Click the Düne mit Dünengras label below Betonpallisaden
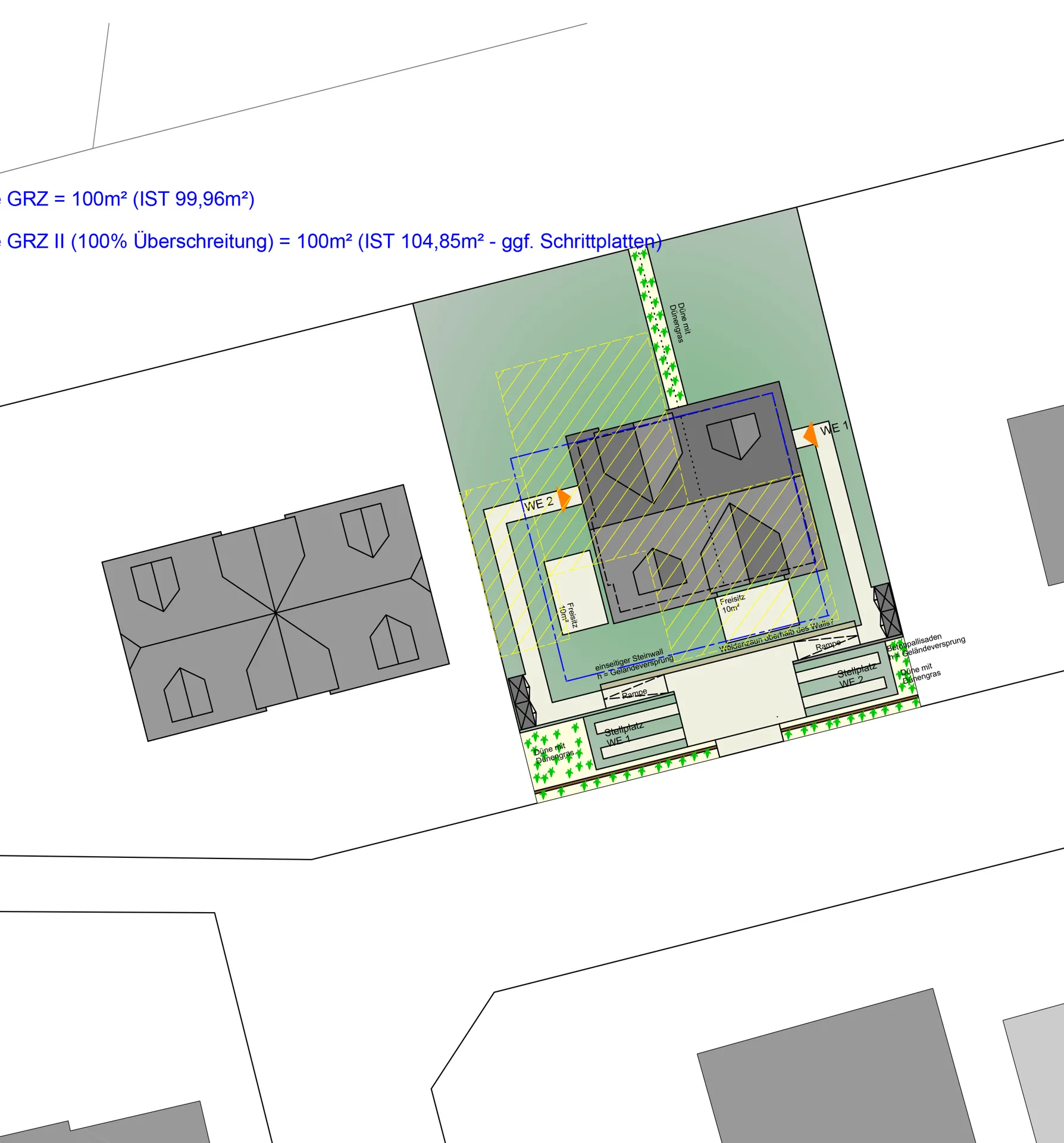Screen dimensions: 1064x1143 pyautogui.click(x=921, y=673)
